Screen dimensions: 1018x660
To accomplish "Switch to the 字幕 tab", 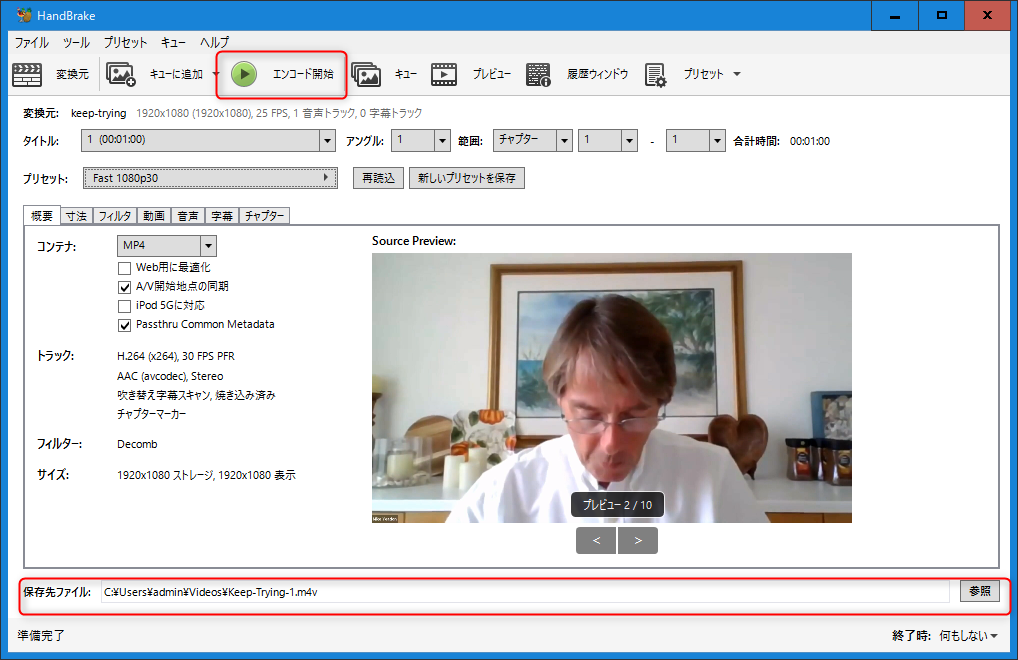I will point(222,216).
